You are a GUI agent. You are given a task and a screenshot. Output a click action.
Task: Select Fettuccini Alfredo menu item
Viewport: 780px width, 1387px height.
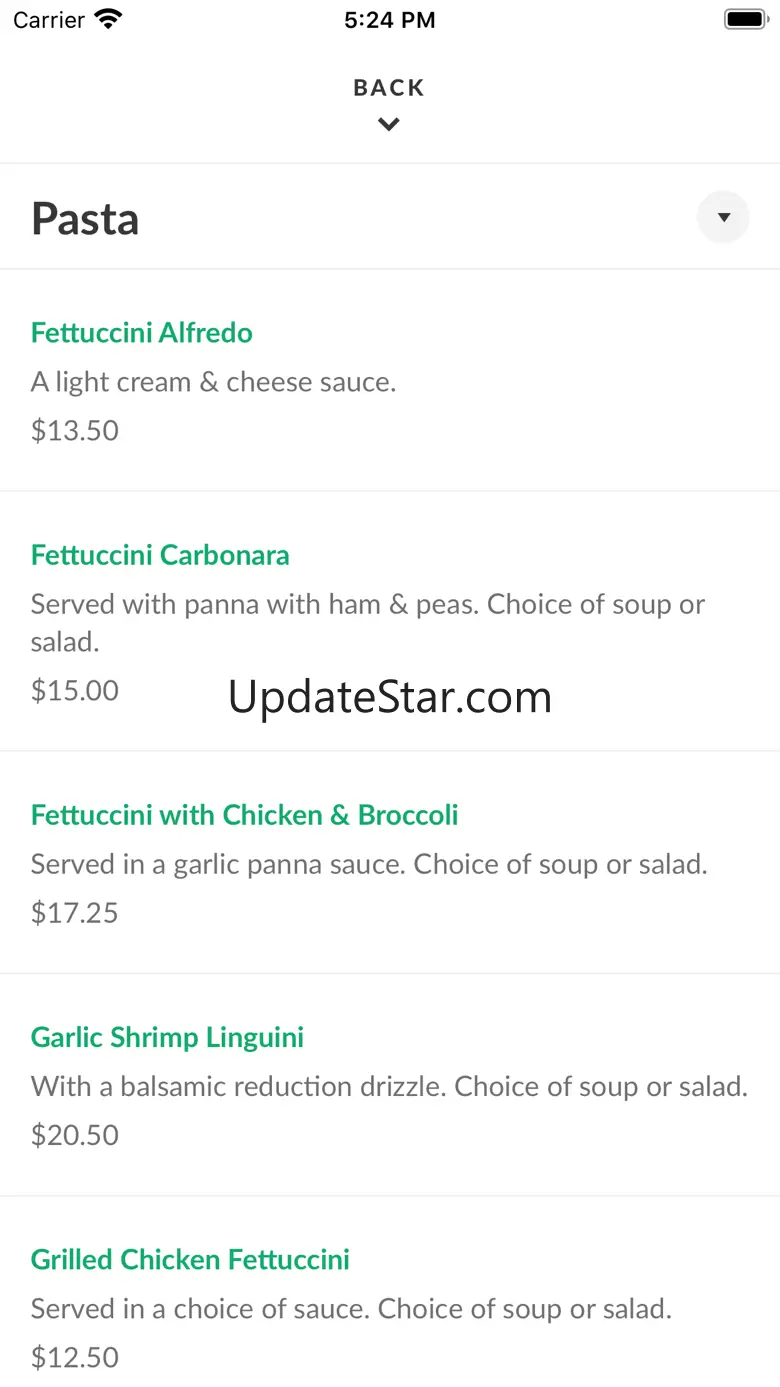142,333
